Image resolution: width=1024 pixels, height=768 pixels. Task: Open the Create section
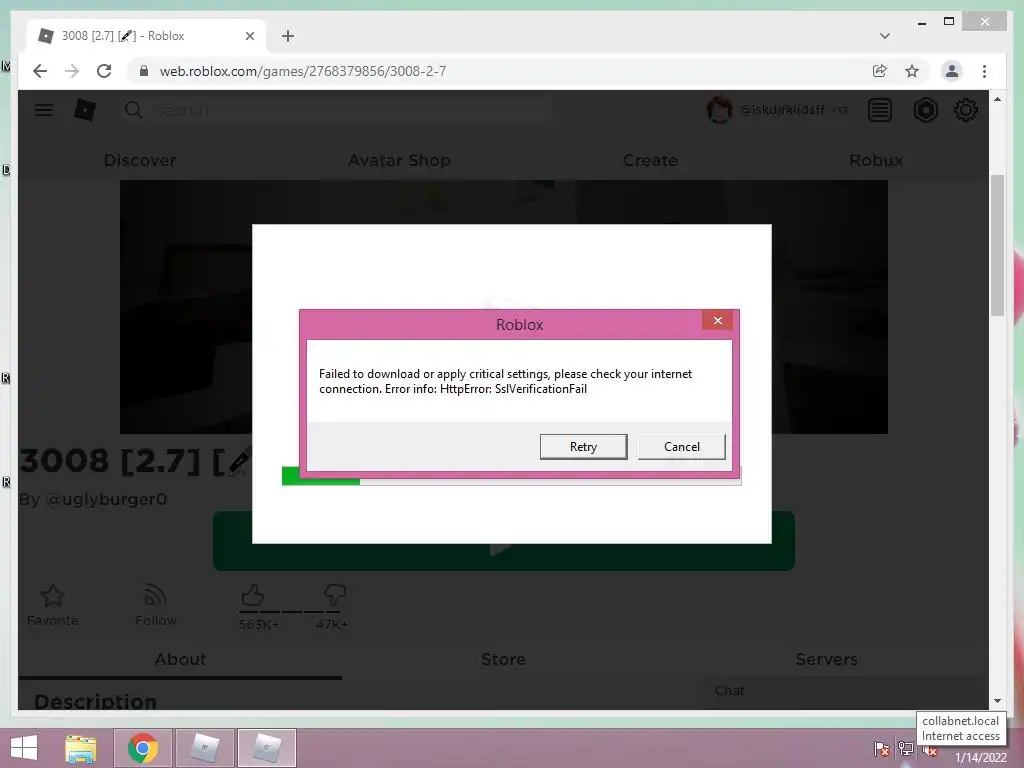pyautogui.click(x=650, y=161)
